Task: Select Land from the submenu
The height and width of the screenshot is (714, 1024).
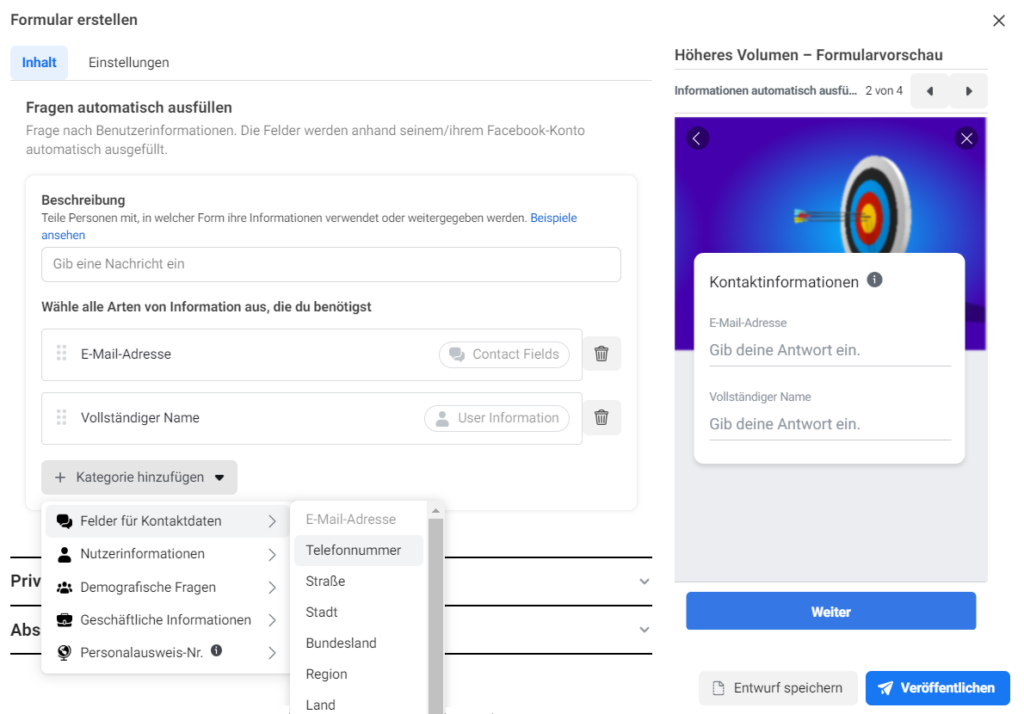Action: pyautogui.click(x=359, y=704)
